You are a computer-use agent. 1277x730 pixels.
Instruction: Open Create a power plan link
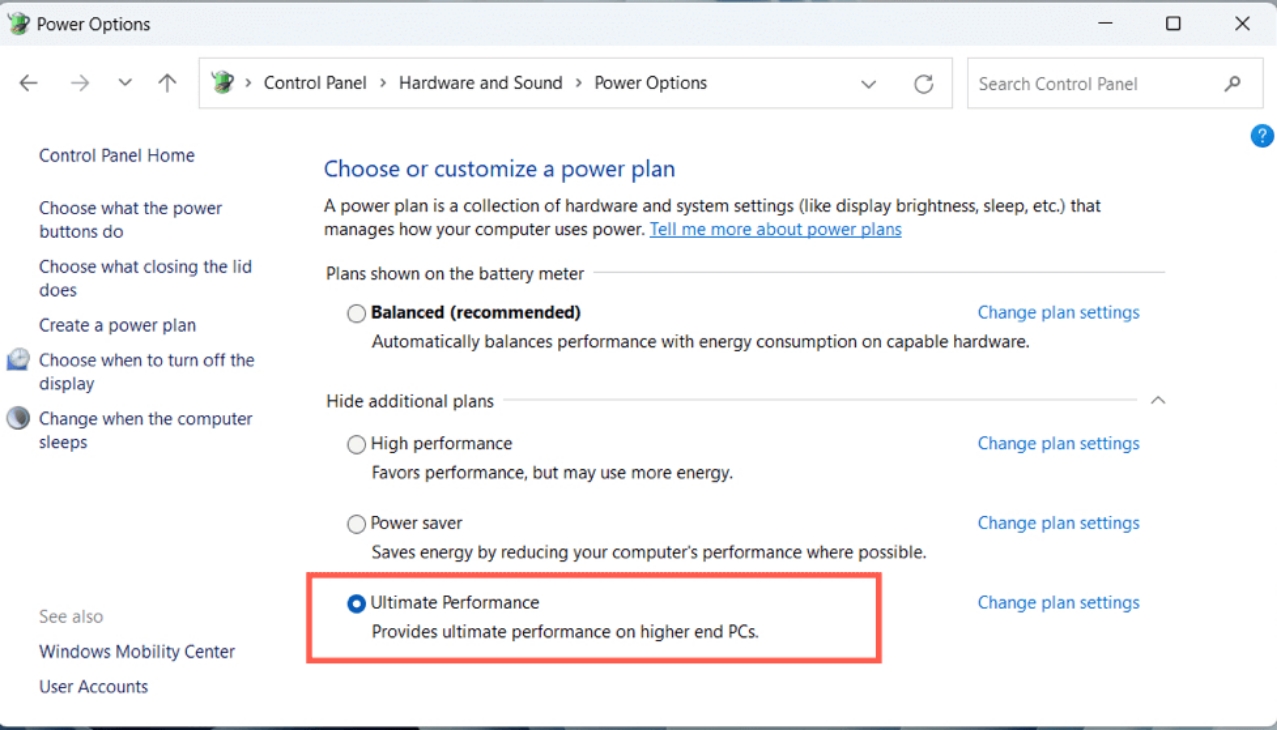(x=117, y=325)
